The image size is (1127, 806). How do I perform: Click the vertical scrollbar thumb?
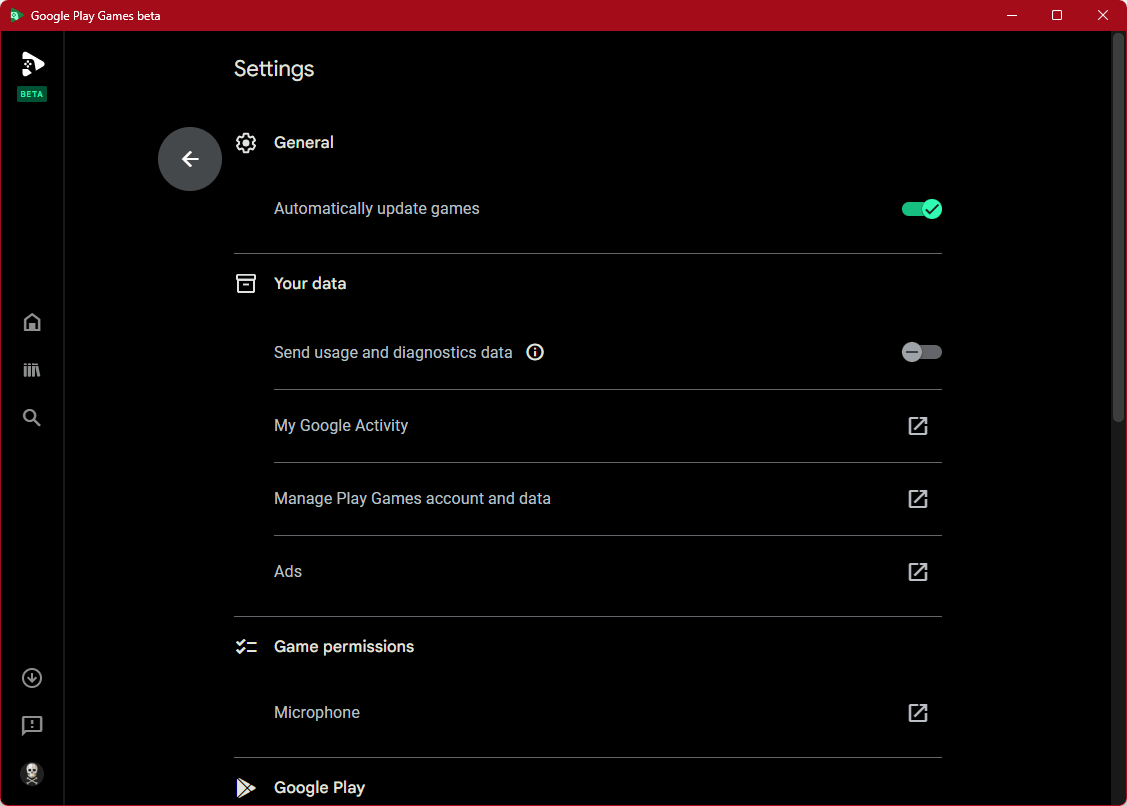point(1118,230)
